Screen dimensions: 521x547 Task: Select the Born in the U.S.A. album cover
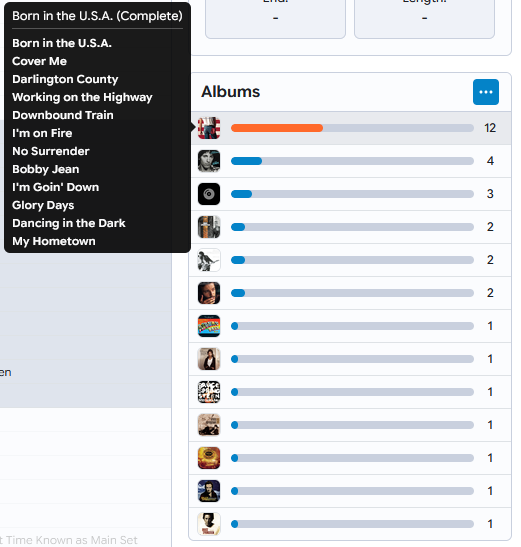point(209,128)
